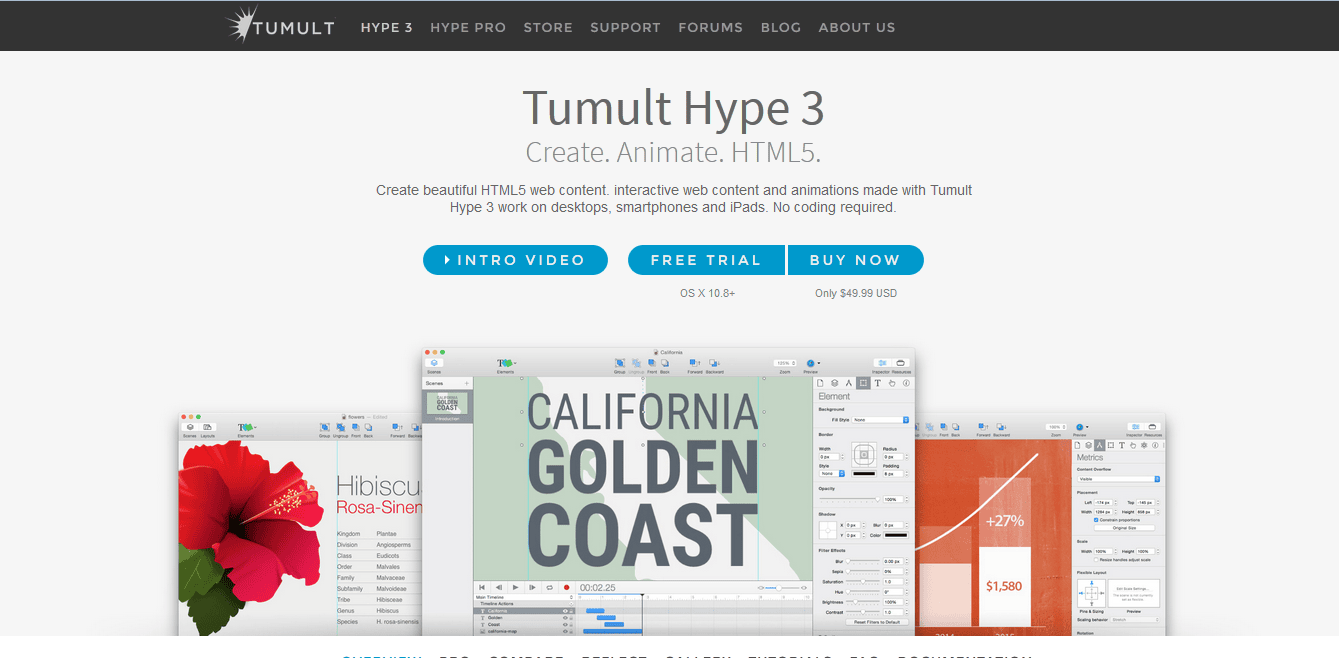Open HYPE 3 nav item
This screenshot has width=1339, height=658.
(387, 27)
